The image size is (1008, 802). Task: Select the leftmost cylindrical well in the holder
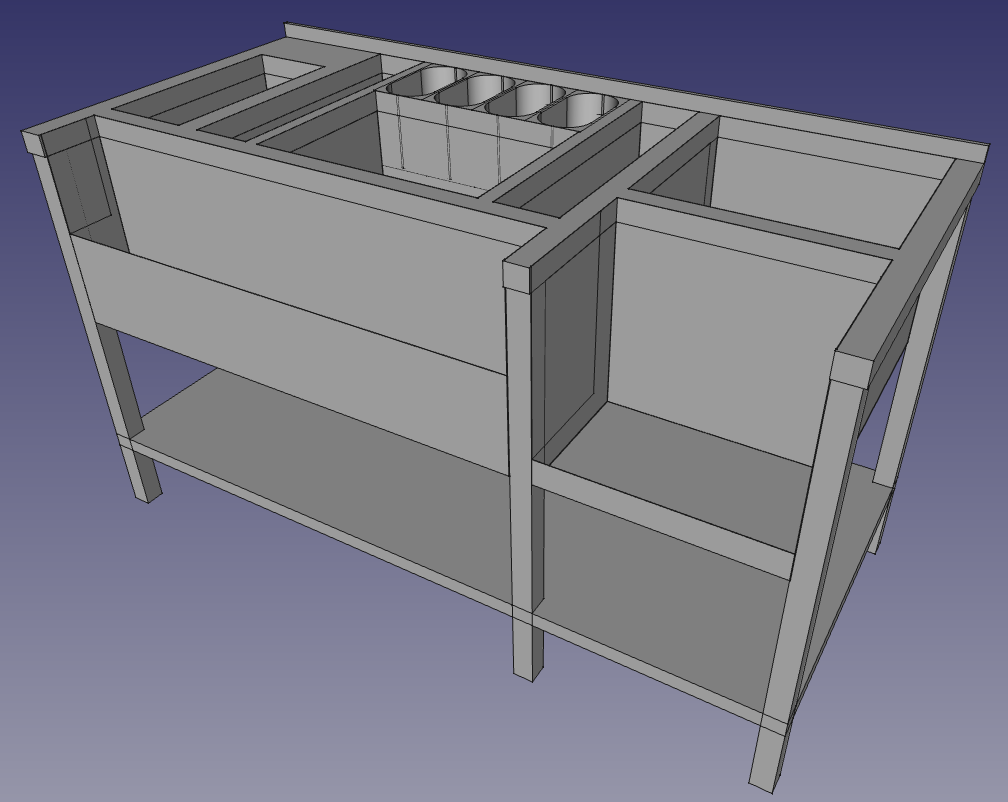[428, 82]
